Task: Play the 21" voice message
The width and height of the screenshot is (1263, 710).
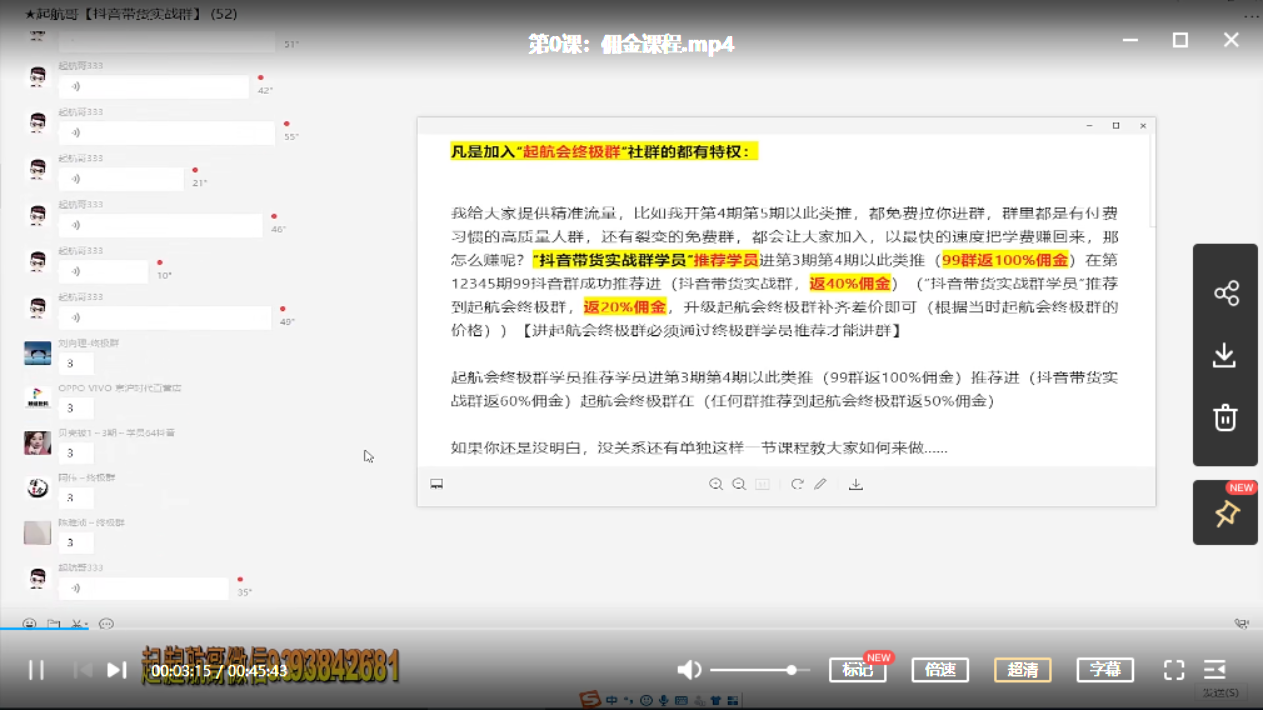Action: [x=121, y=179]
